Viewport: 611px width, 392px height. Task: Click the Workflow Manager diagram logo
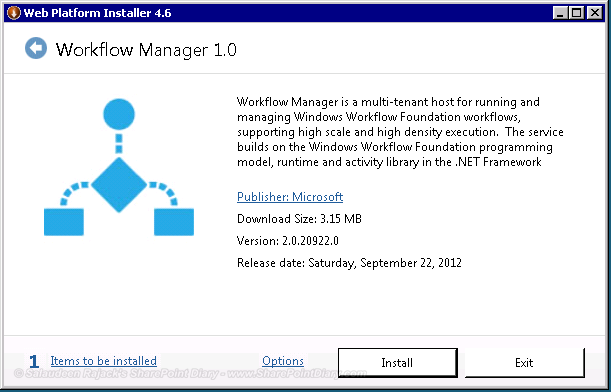pyautogui.click(x=119, y=167)
